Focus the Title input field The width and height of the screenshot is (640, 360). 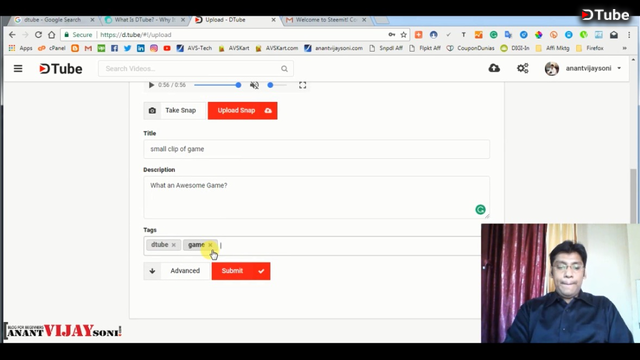point(316,149)
